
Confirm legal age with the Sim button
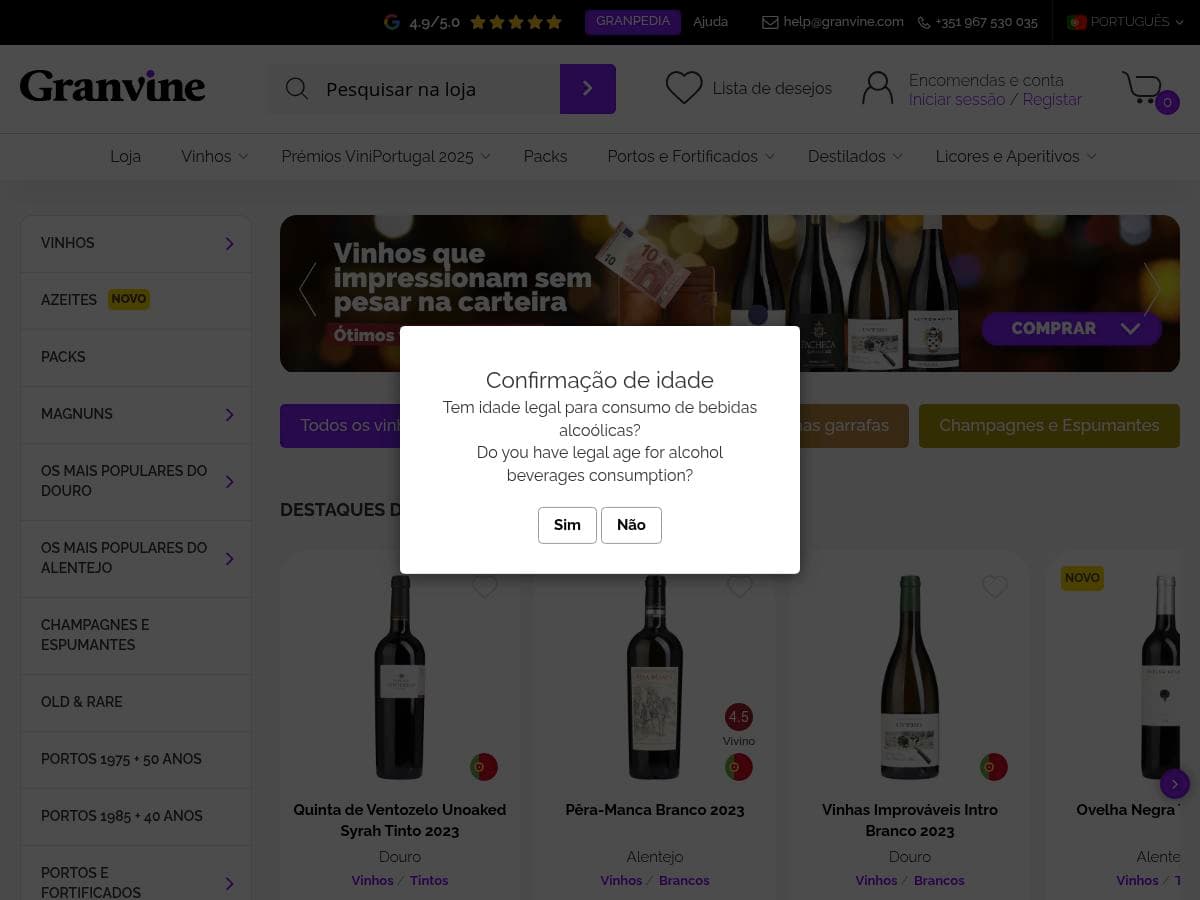click(567, 525)
